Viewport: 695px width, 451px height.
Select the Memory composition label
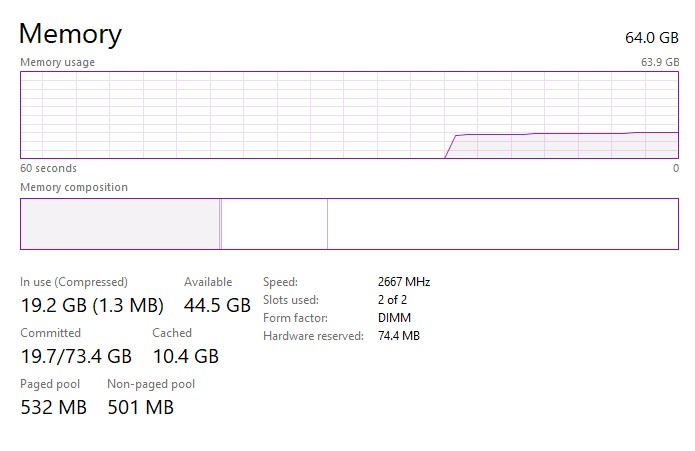[74, 187]
